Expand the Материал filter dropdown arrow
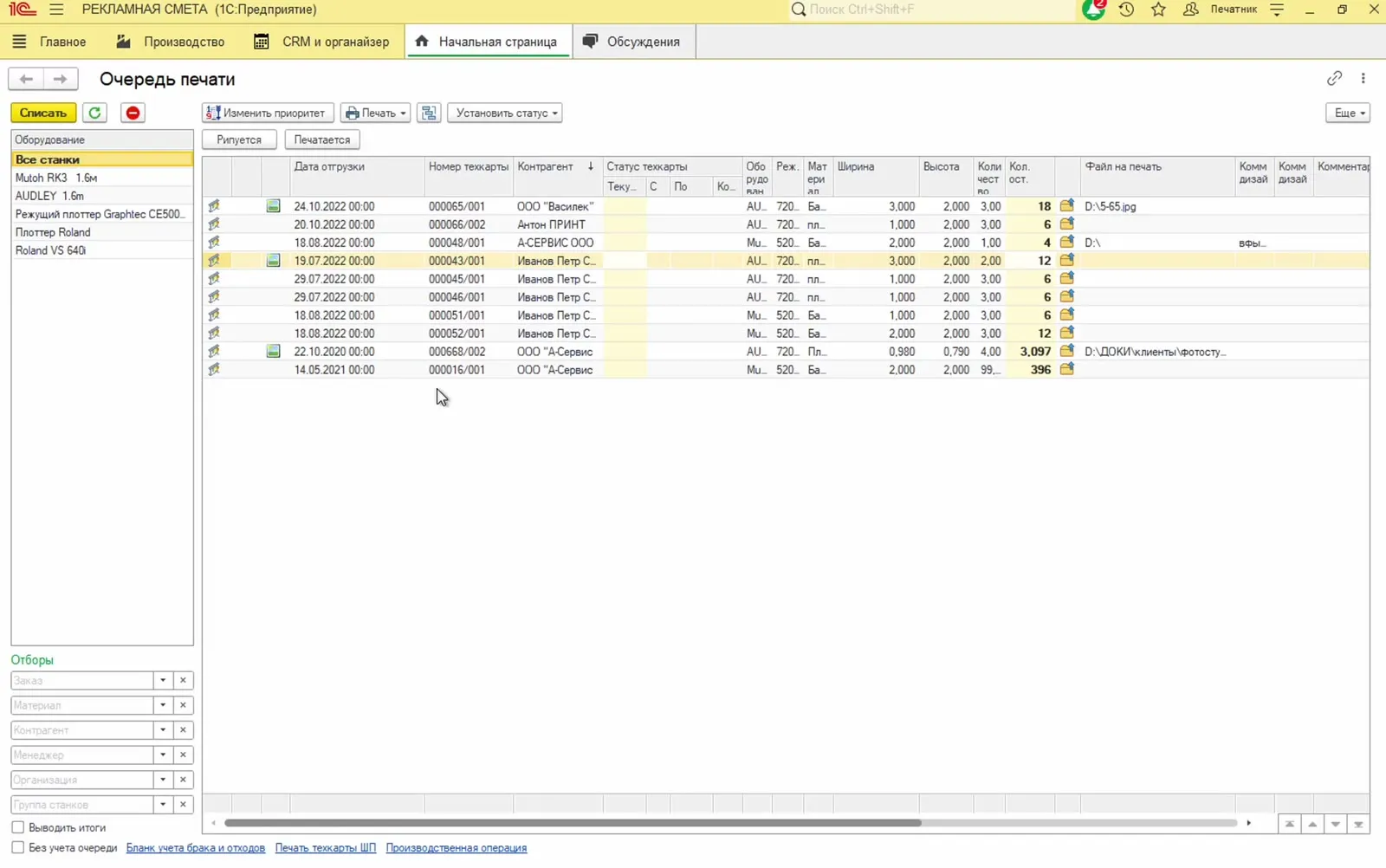The image size is (1386, 868). tap(163, 705)
